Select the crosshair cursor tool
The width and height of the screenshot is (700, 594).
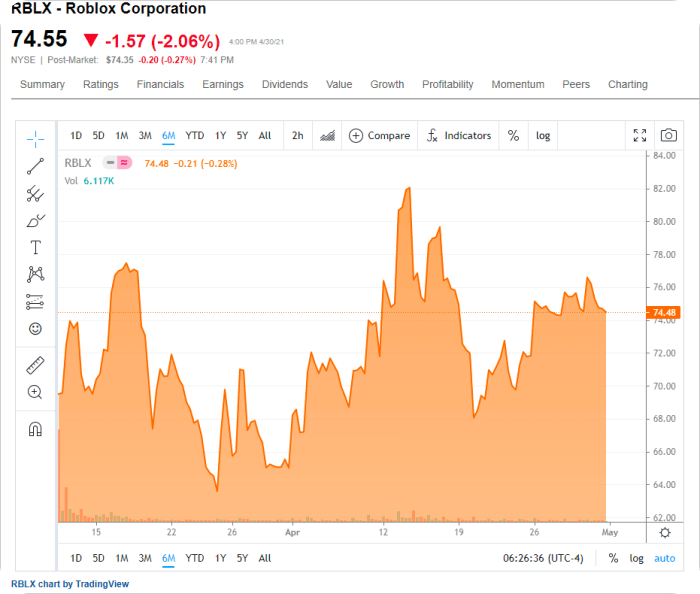35,139
